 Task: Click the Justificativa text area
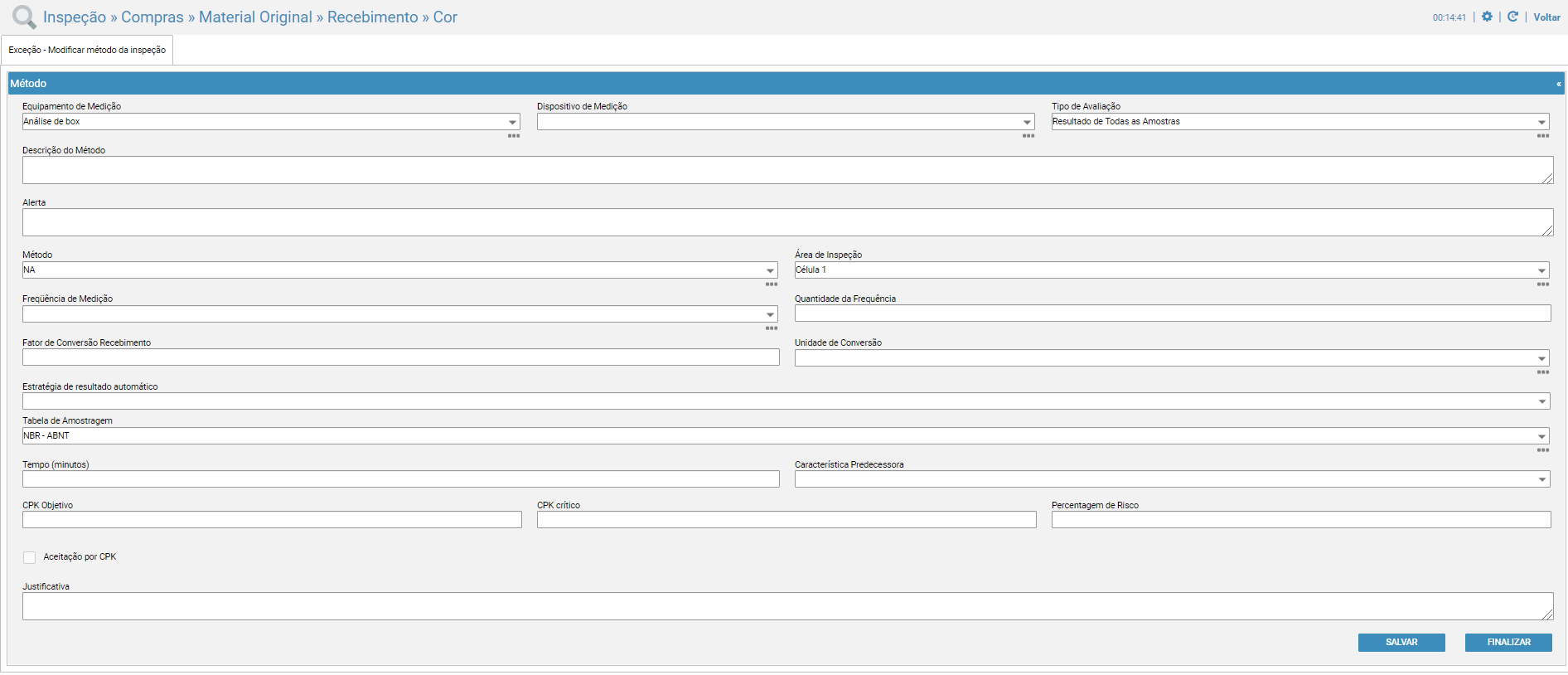tap(787, 606)
